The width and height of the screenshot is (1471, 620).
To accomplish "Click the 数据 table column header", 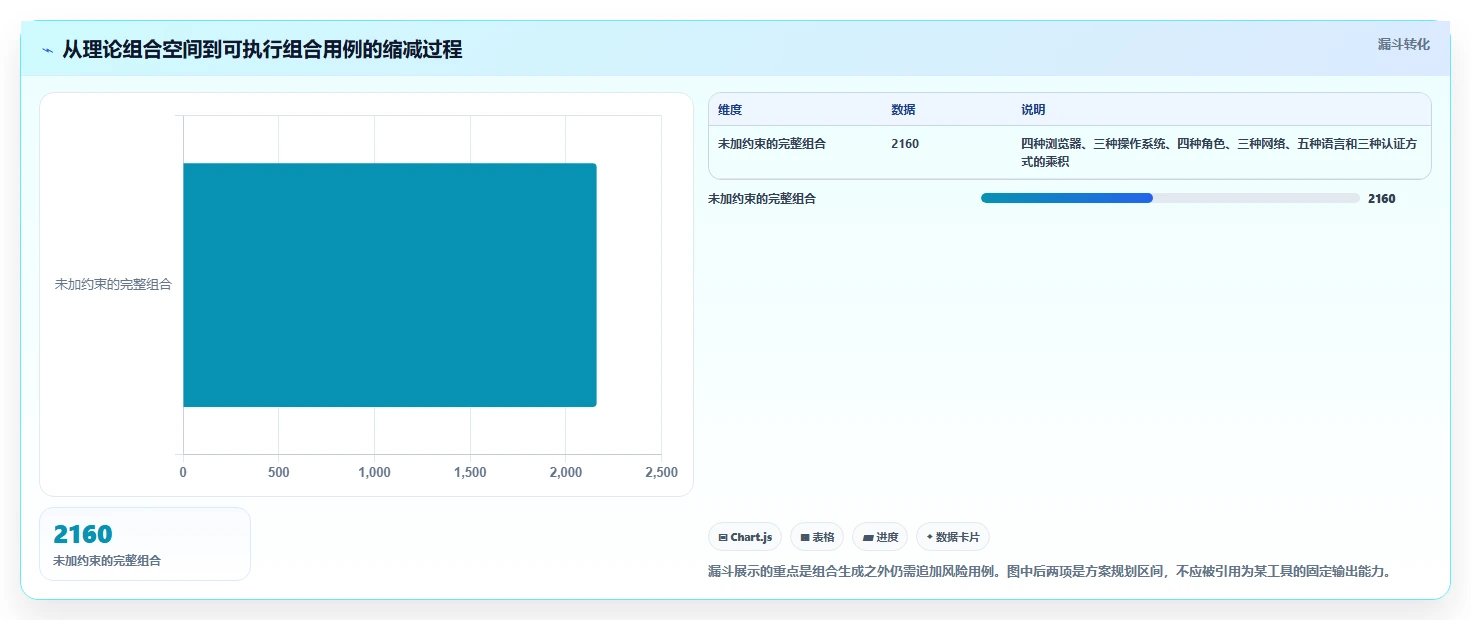I will (x=903, y=110).
